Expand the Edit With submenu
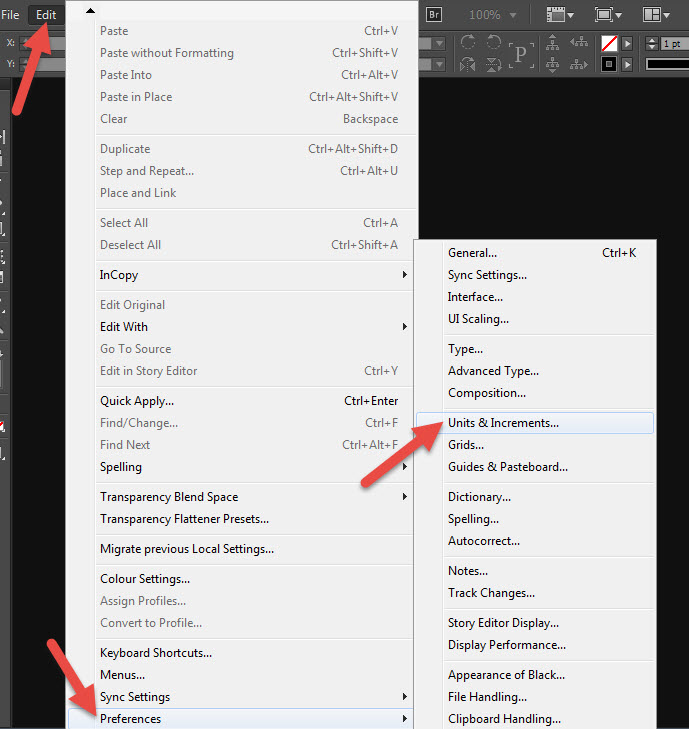 (x=254, y=327)
